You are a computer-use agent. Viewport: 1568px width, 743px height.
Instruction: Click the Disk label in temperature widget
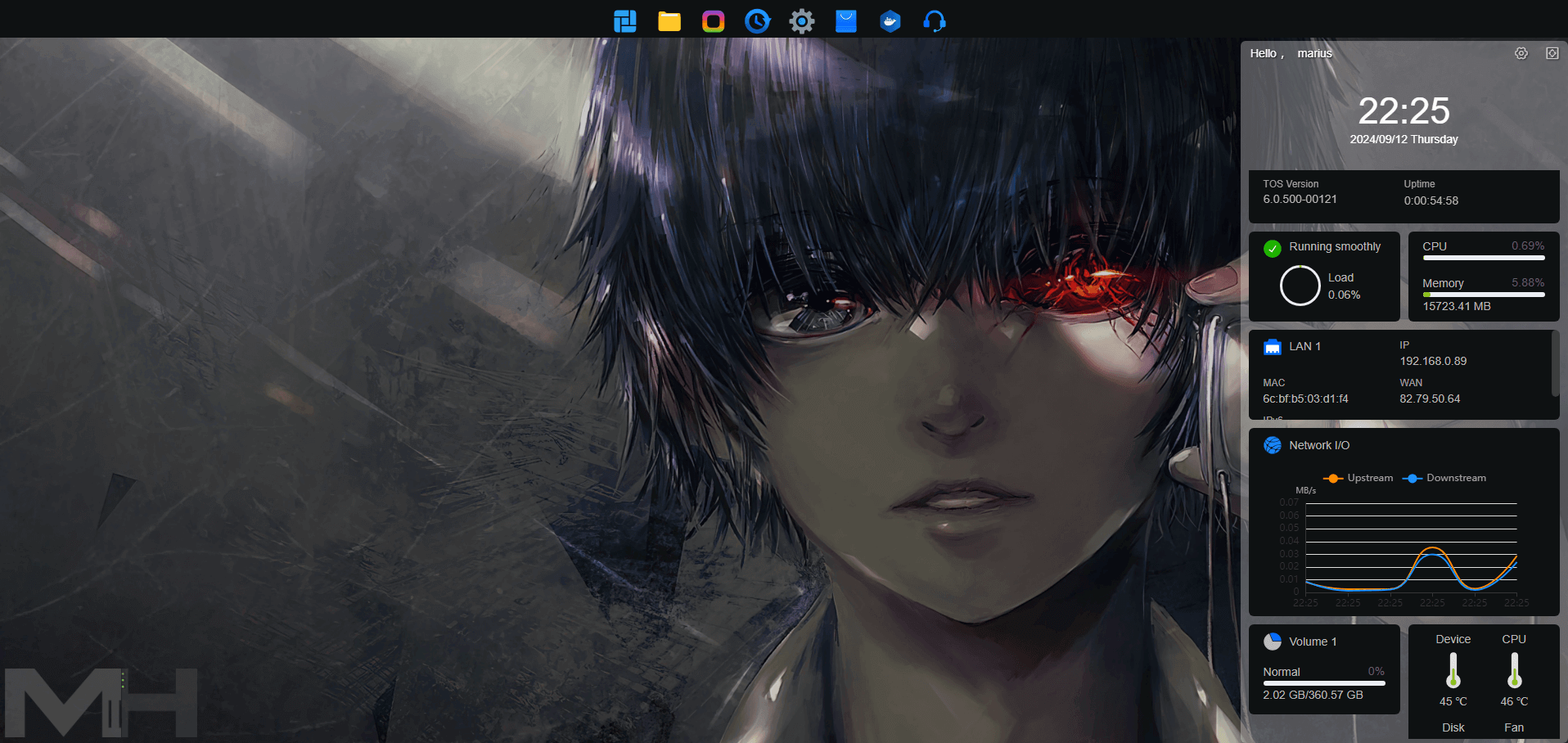pyautogui.click(x=1453, y=727)
